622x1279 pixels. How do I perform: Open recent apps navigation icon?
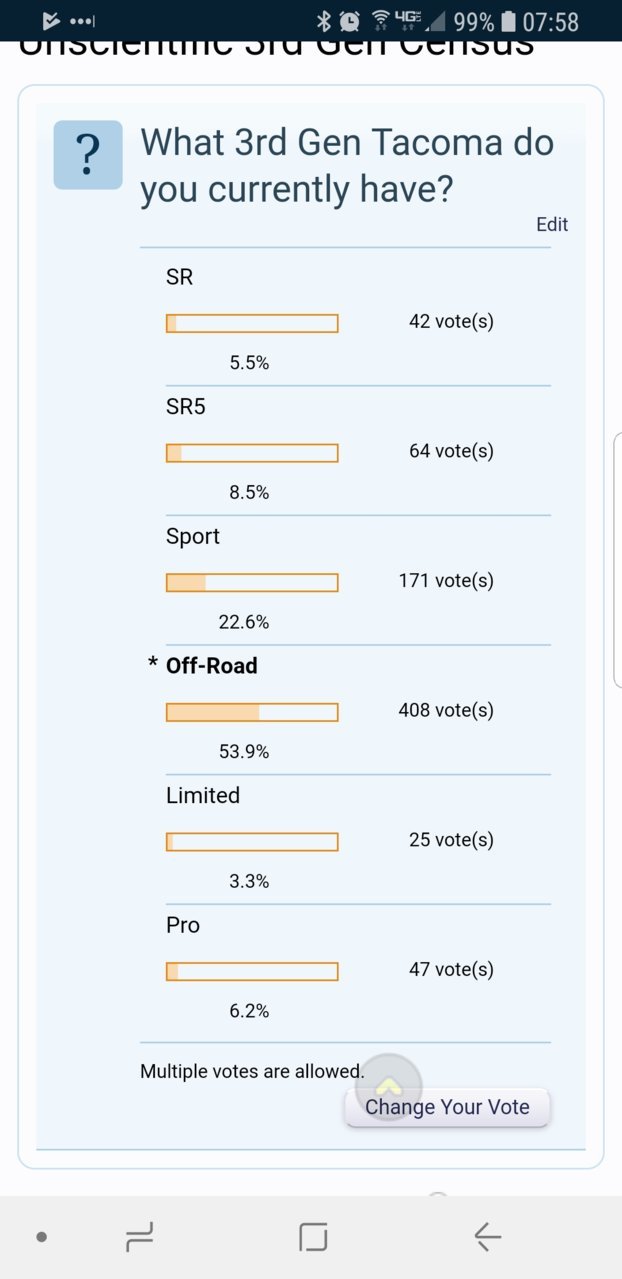(140, 1238)
